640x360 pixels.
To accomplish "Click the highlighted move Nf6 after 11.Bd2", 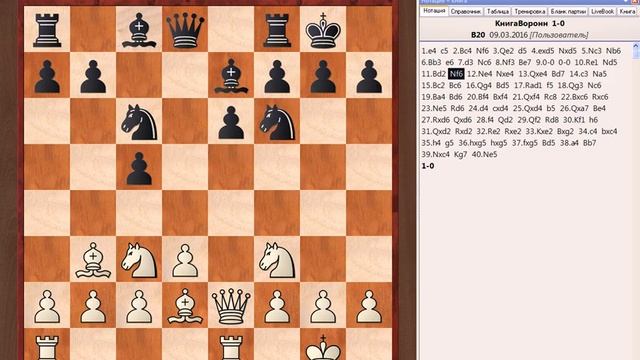I will [x=456, y=74].
